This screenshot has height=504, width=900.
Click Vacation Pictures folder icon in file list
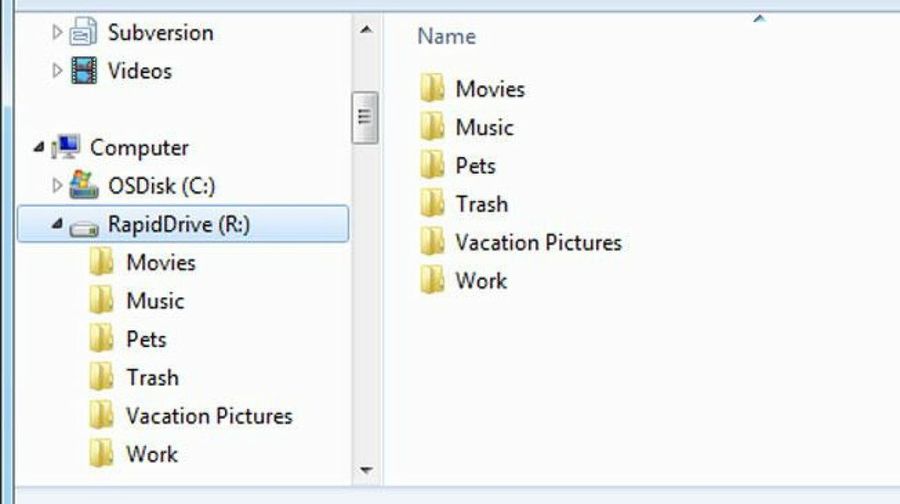point(432,242)
